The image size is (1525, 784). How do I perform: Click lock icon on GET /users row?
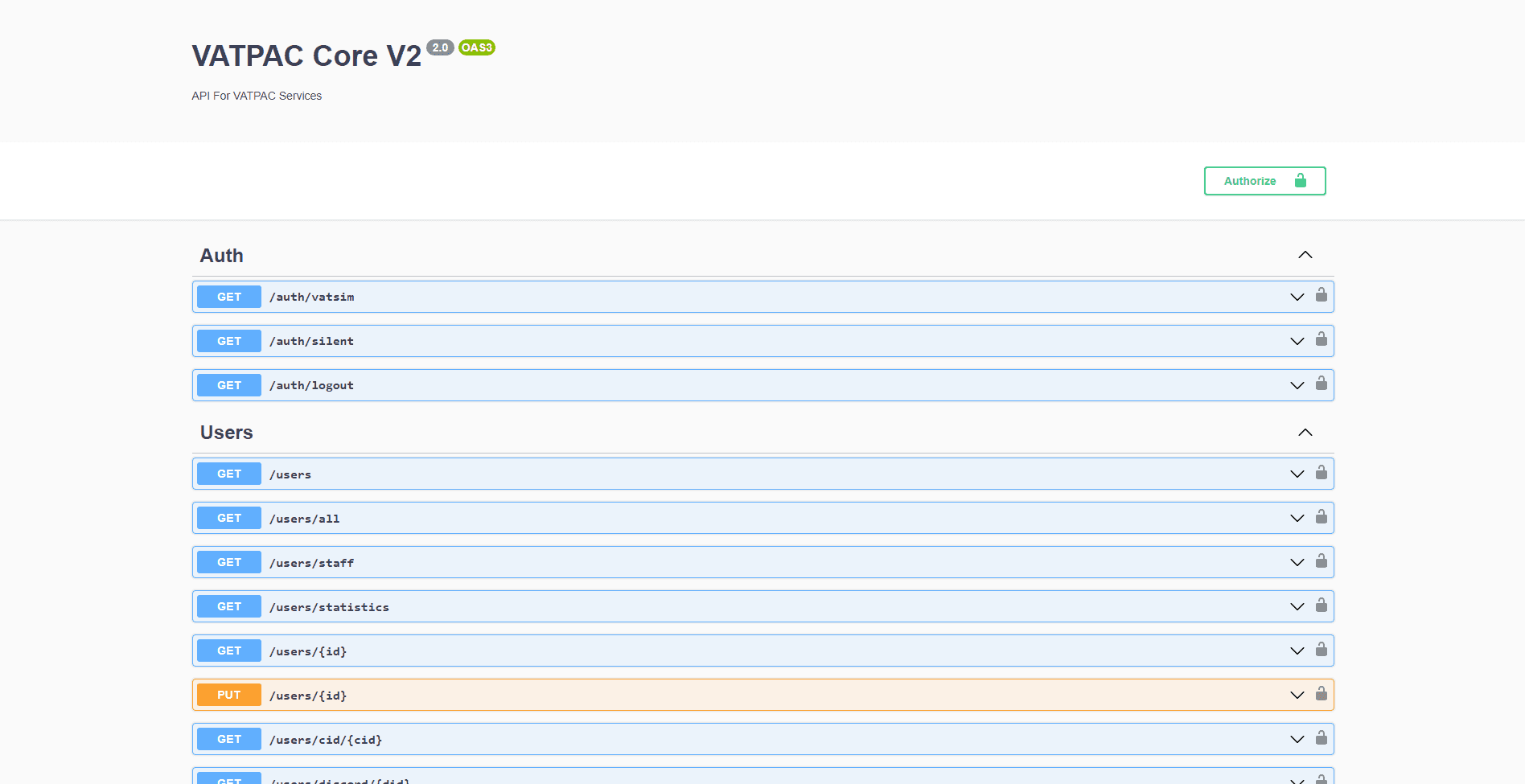(1321, 471)
